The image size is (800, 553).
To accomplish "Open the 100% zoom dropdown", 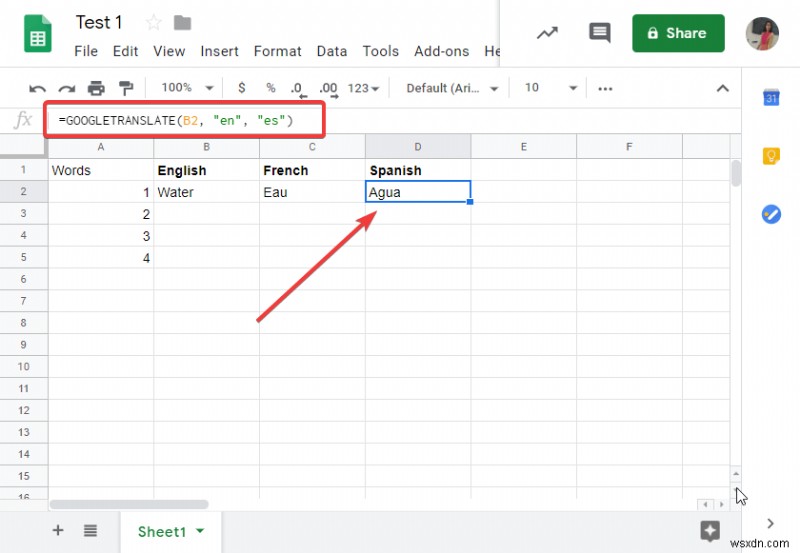I will pyautogui.click(x=187, y=88).
